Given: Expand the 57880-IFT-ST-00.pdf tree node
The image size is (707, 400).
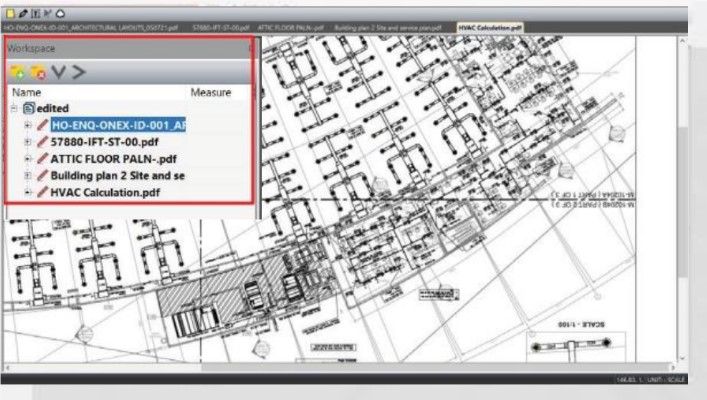Looking at the screenshot, I should [x=28, y=142].
